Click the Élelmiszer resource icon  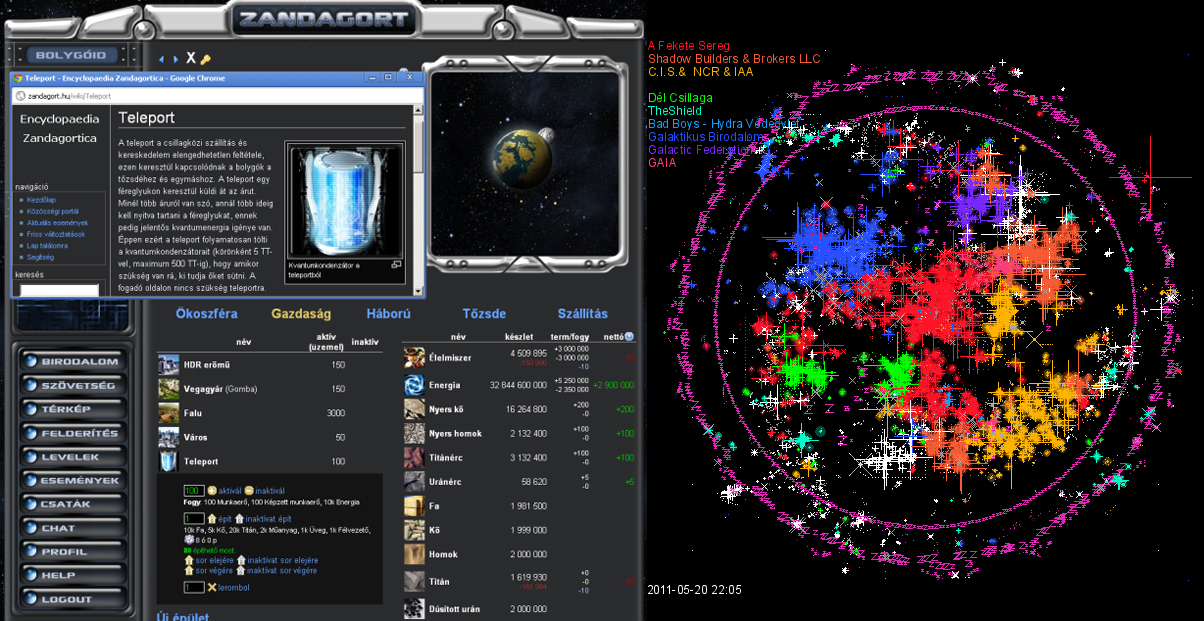[414, 358]
